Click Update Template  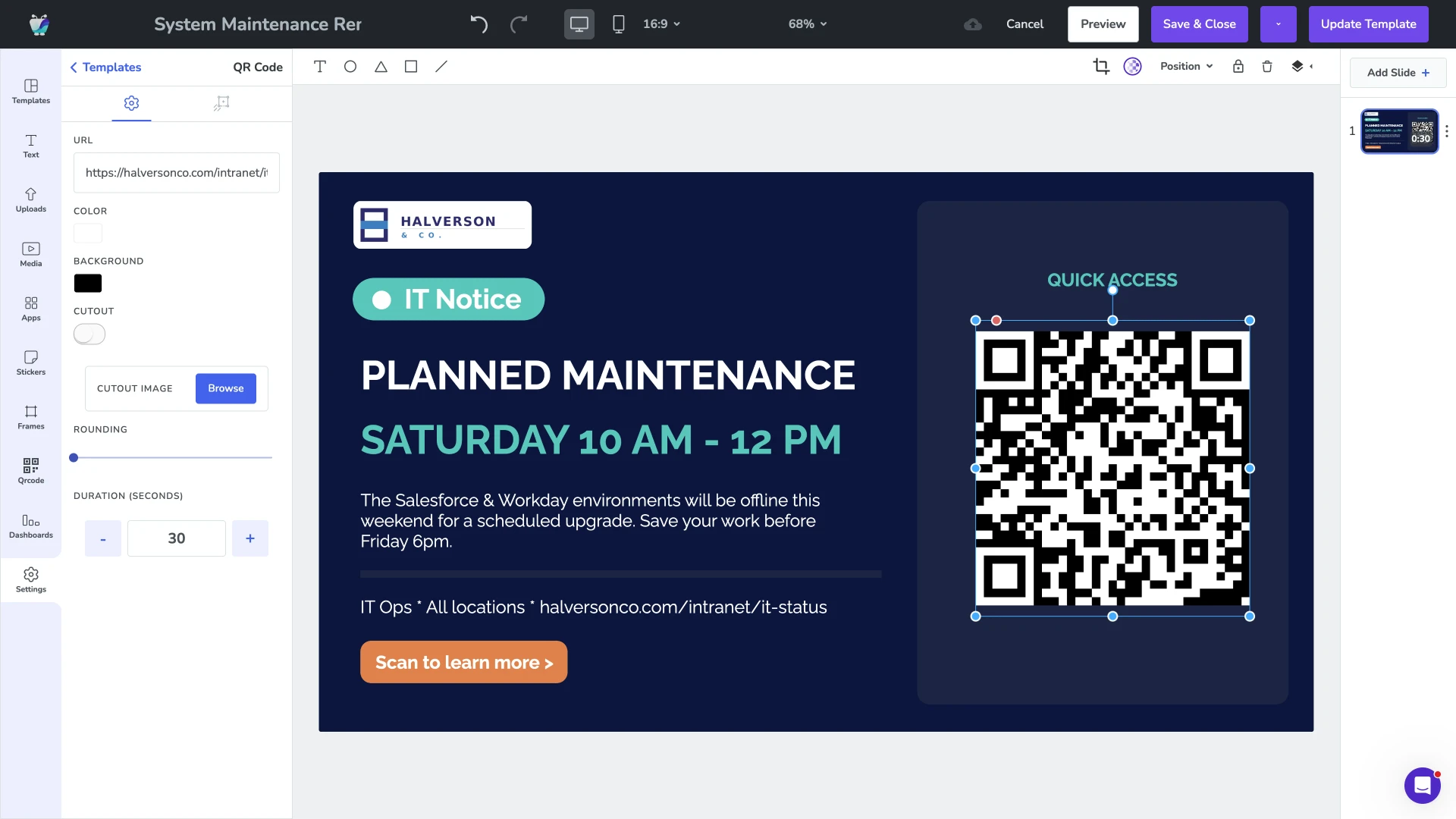1369,24
